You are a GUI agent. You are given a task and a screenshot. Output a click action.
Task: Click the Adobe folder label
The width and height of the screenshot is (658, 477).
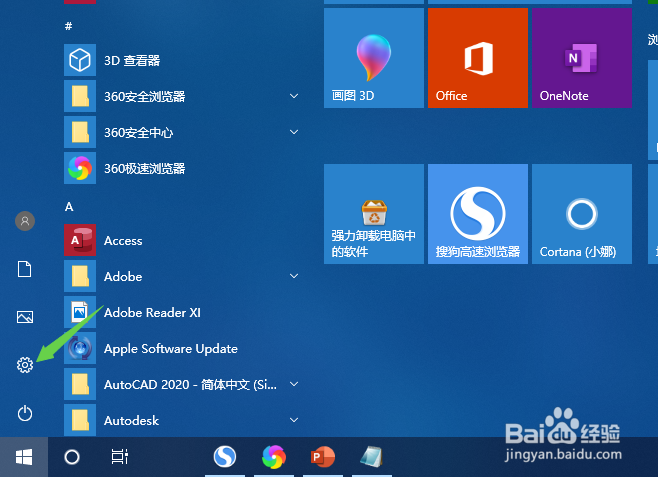click(123, 276)
